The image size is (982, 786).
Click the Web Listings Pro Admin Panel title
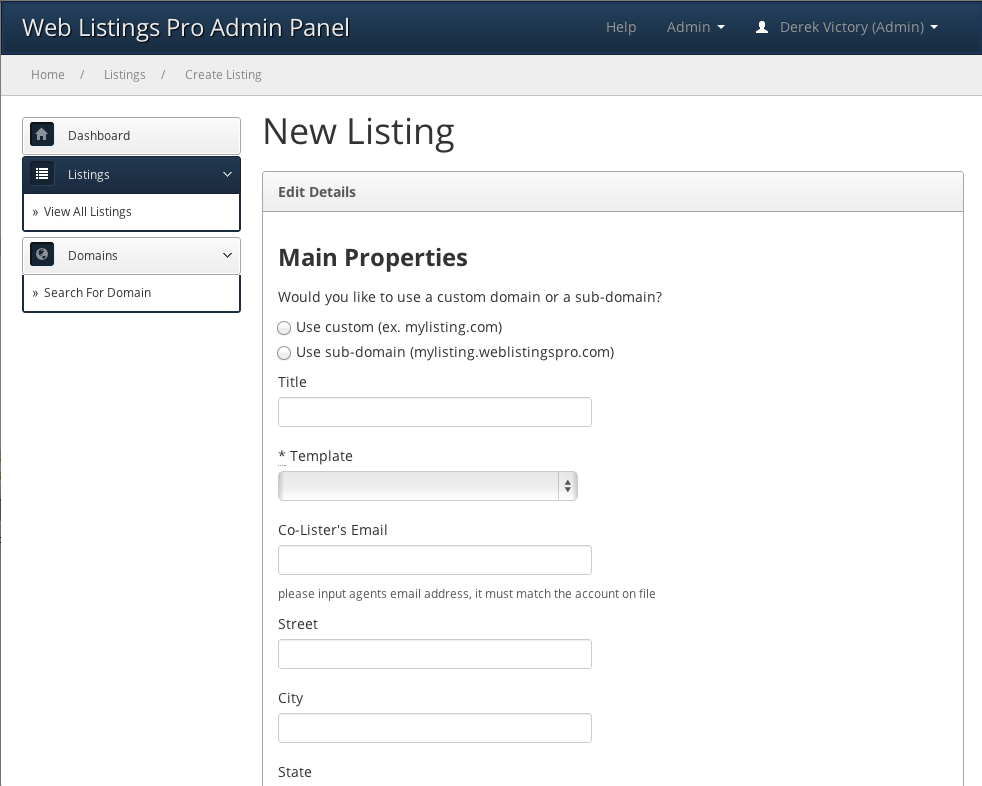point(185,27)
